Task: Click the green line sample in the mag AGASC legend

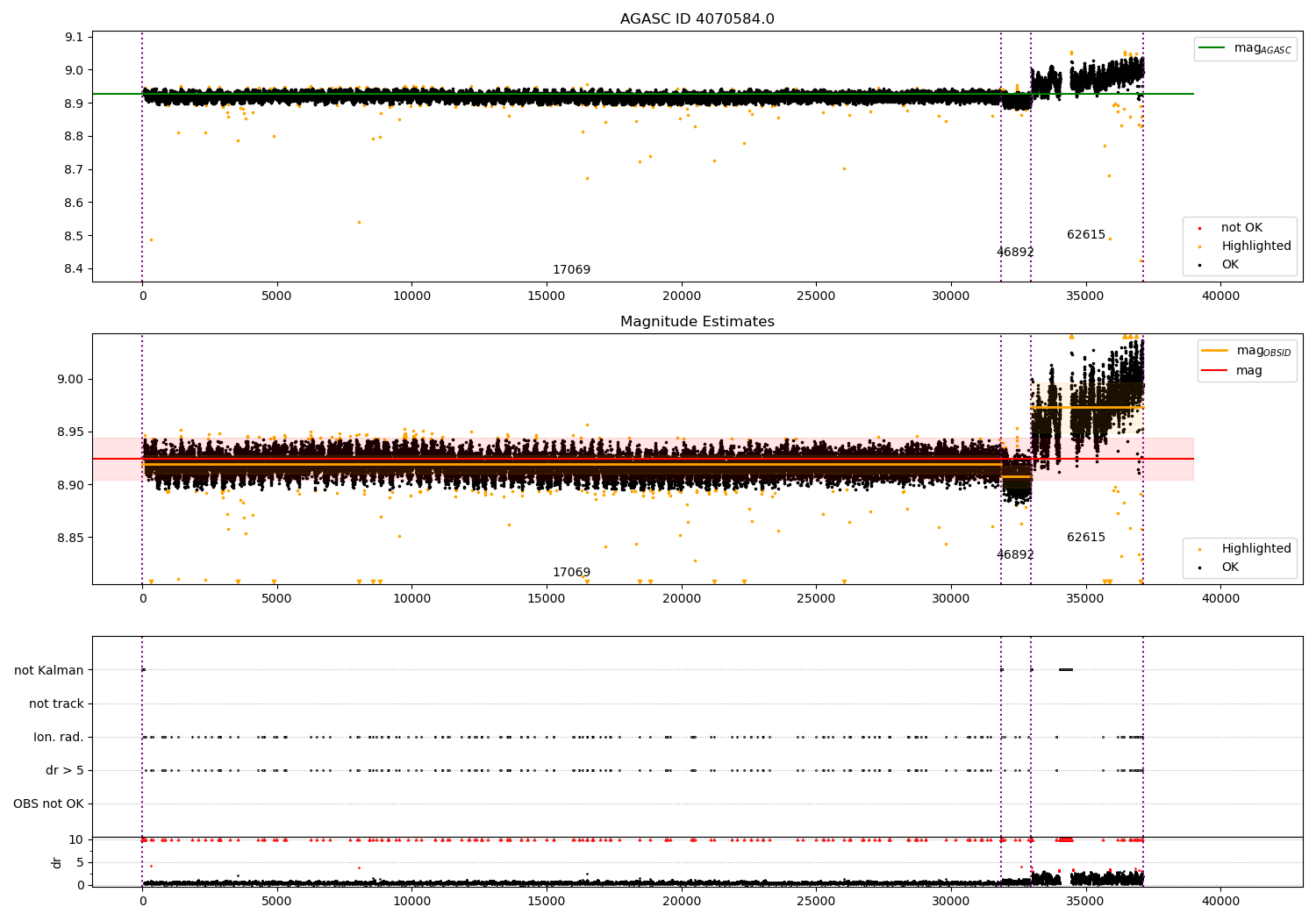Action: [1212, 48]
